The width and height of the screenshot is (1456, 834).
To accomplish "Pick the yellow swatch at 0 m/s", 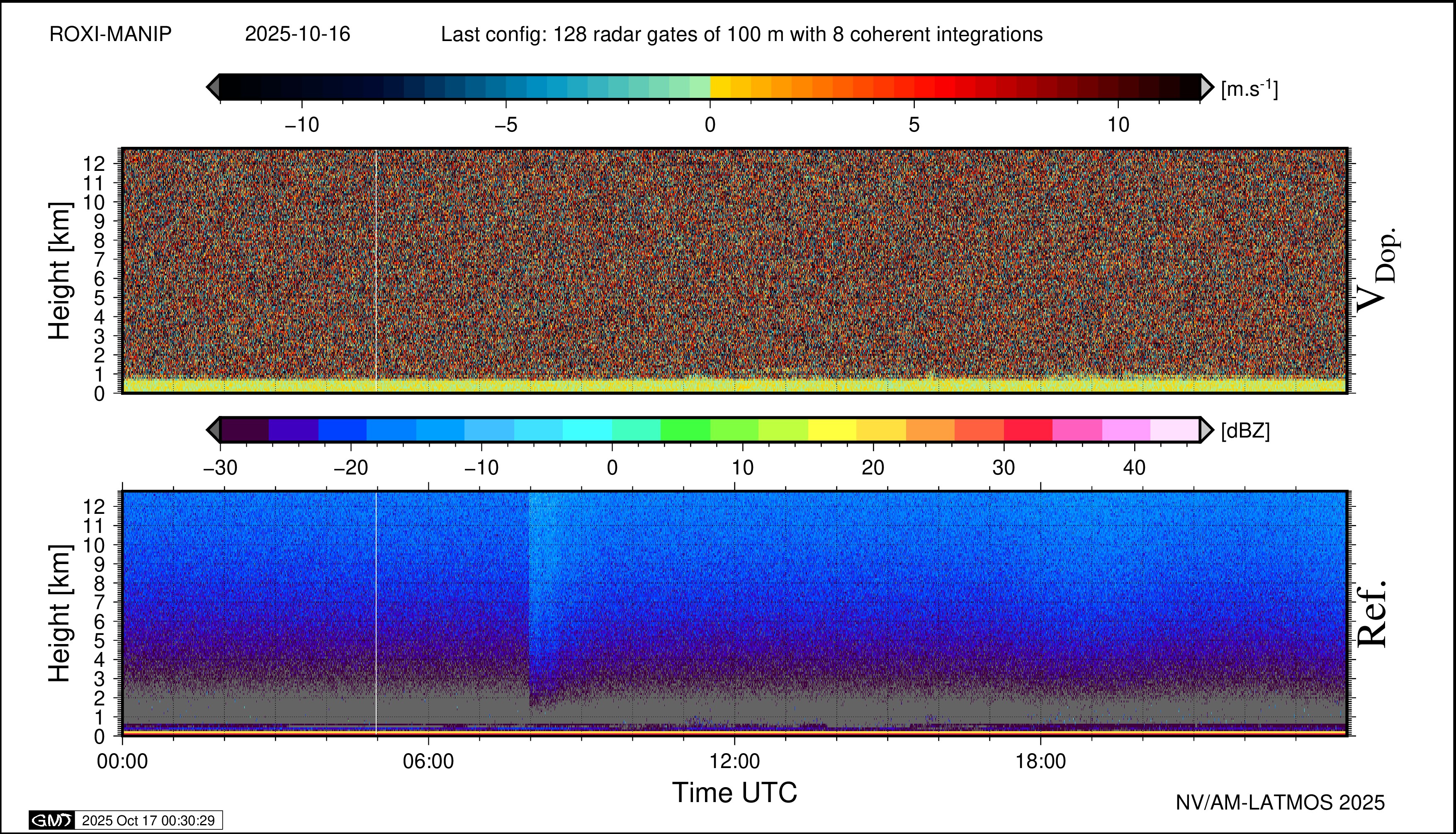I will coord(721,87).
